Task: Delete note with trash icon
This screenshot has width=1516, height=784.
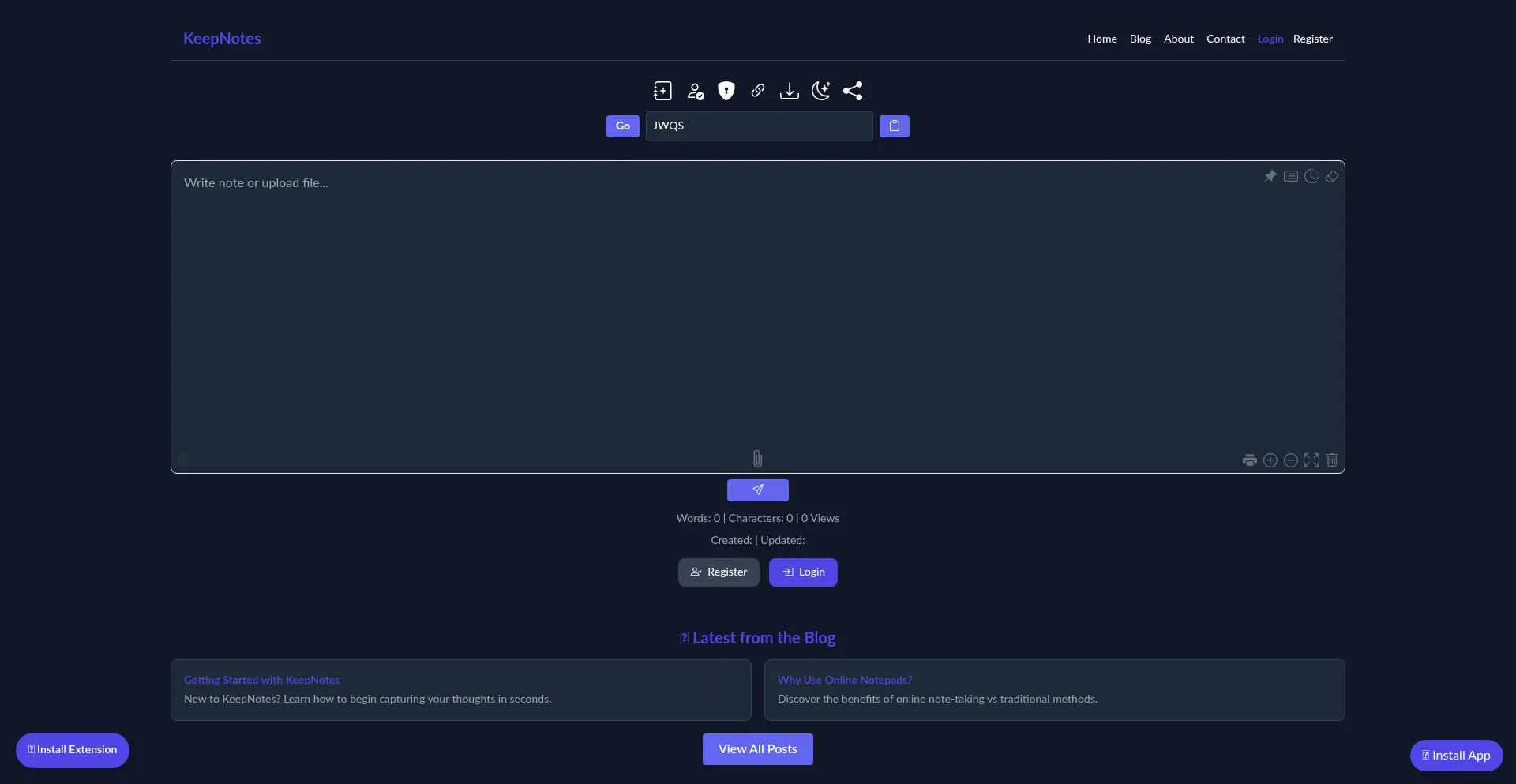Action: 1332,460
